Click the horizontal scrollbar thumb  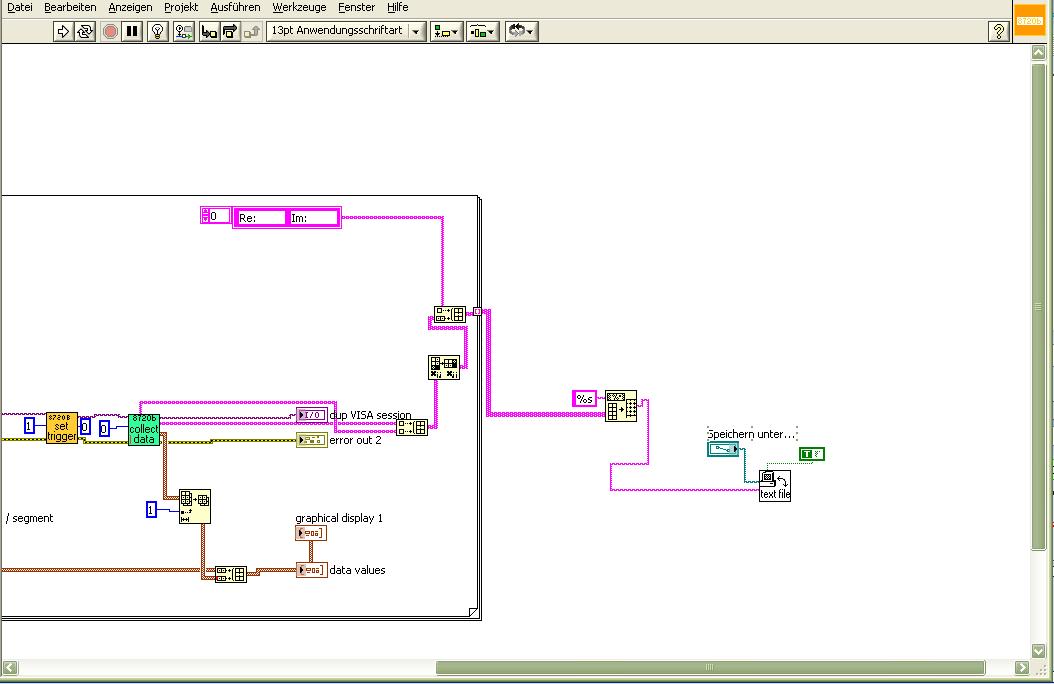(x=709, y=668)
